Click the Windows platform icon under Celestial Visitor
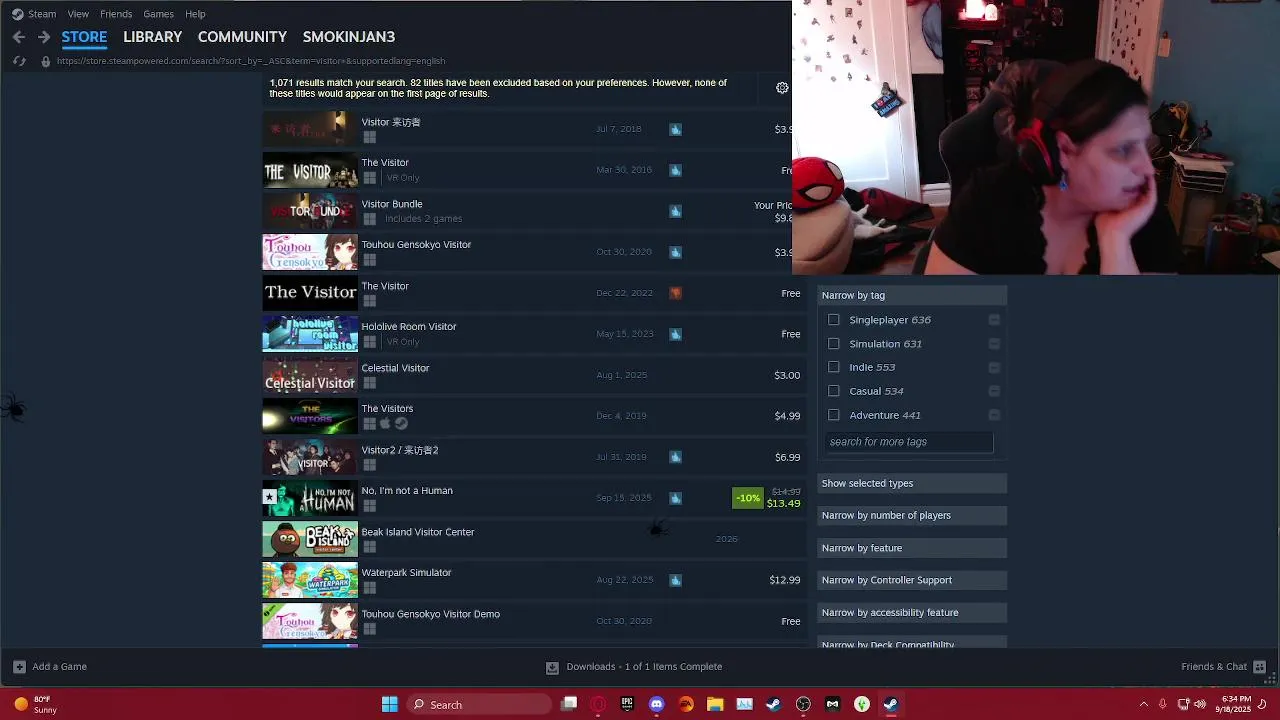This screenshot has width=1280, height=720. pos(369,383)
